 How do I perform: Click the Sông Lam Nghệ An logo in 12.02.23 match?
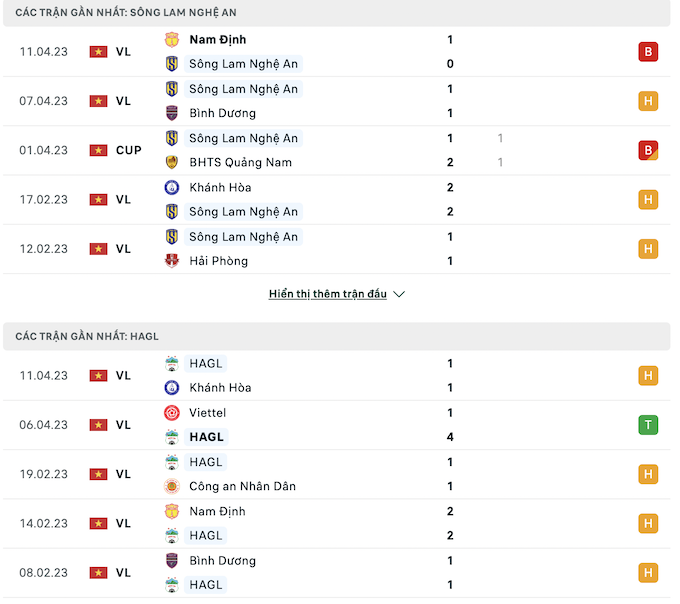click(172, 237)
